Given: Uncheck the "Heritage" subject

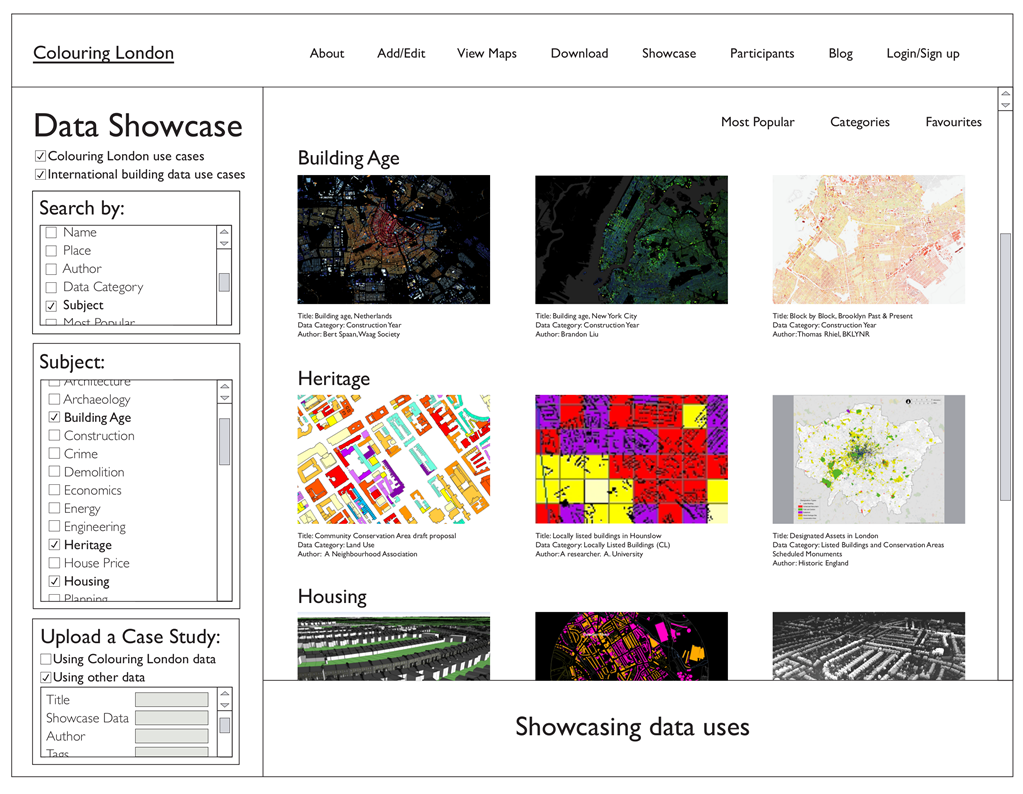Looking at the screenshot, I should tap(55, 544).
